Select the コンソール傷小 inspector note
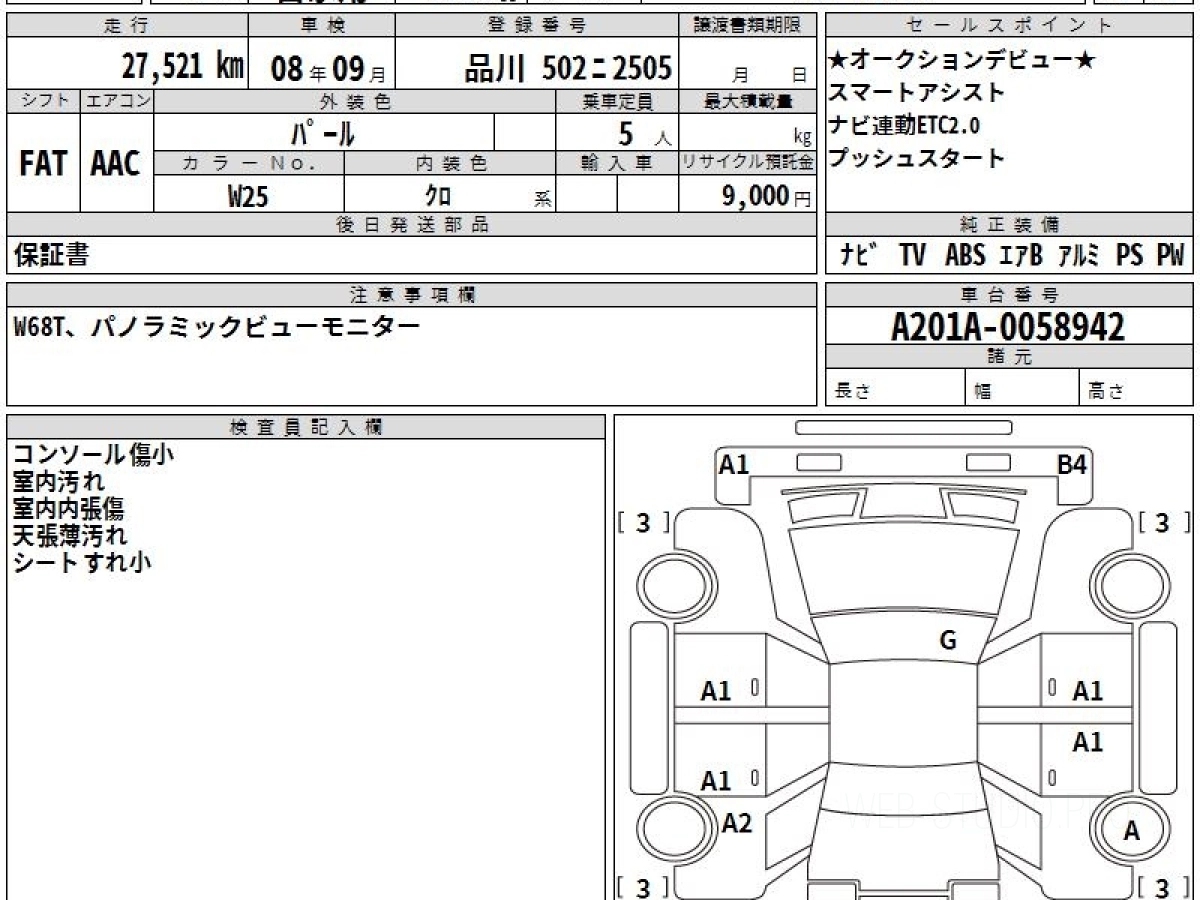 [x=93, y=455]
